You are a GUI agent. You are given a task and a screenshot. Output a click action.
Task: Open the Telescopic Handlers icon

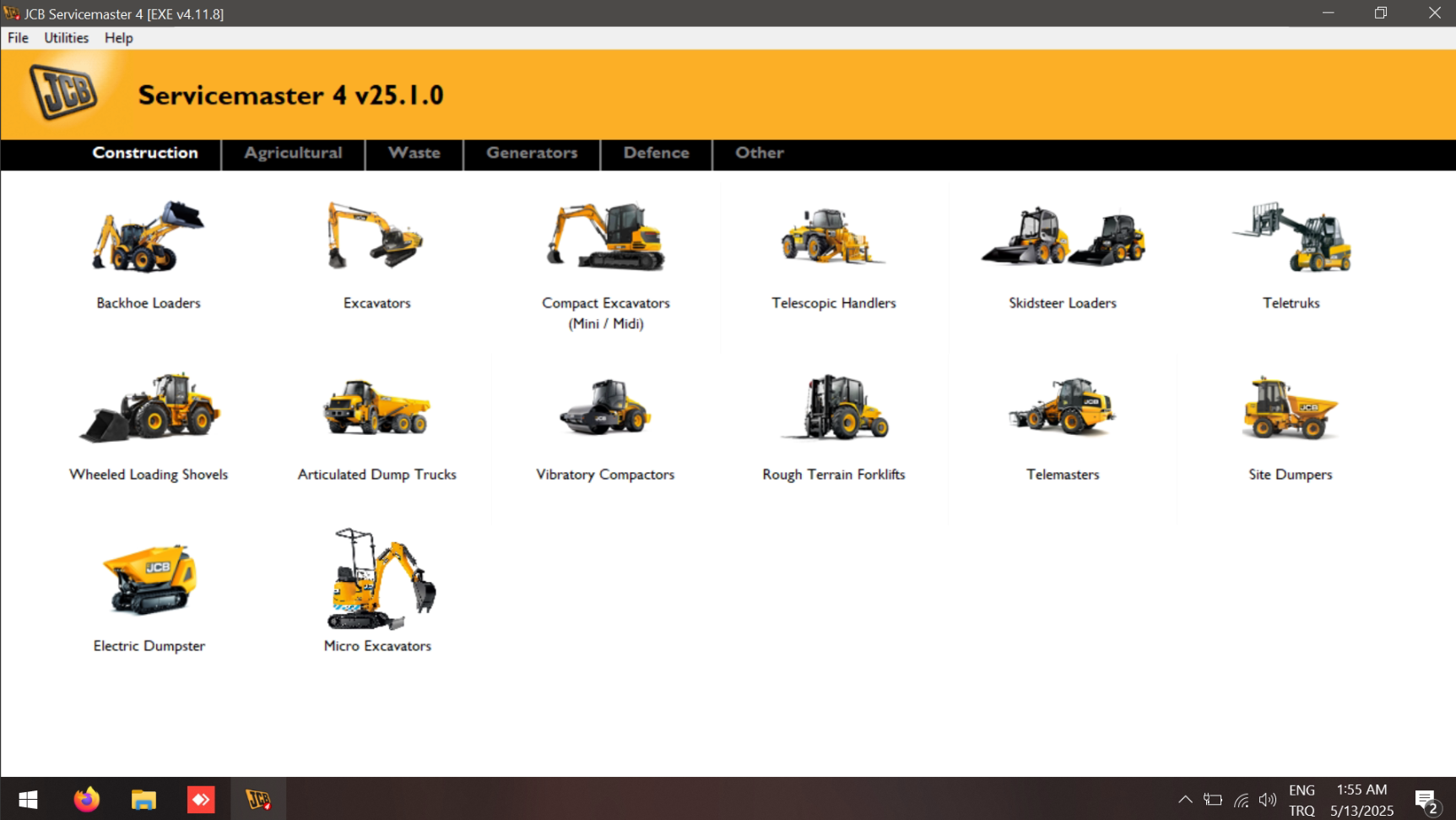click(833, 238)
